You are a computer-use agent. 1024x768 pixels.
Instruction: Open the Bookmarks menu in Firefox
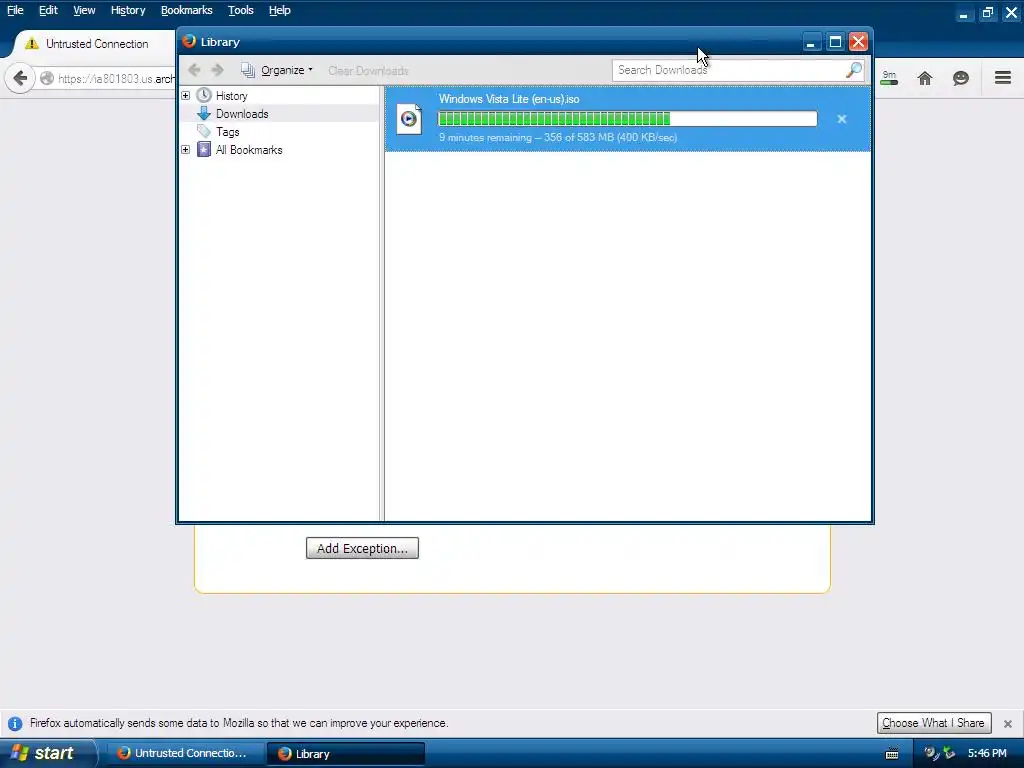(187, 10)
